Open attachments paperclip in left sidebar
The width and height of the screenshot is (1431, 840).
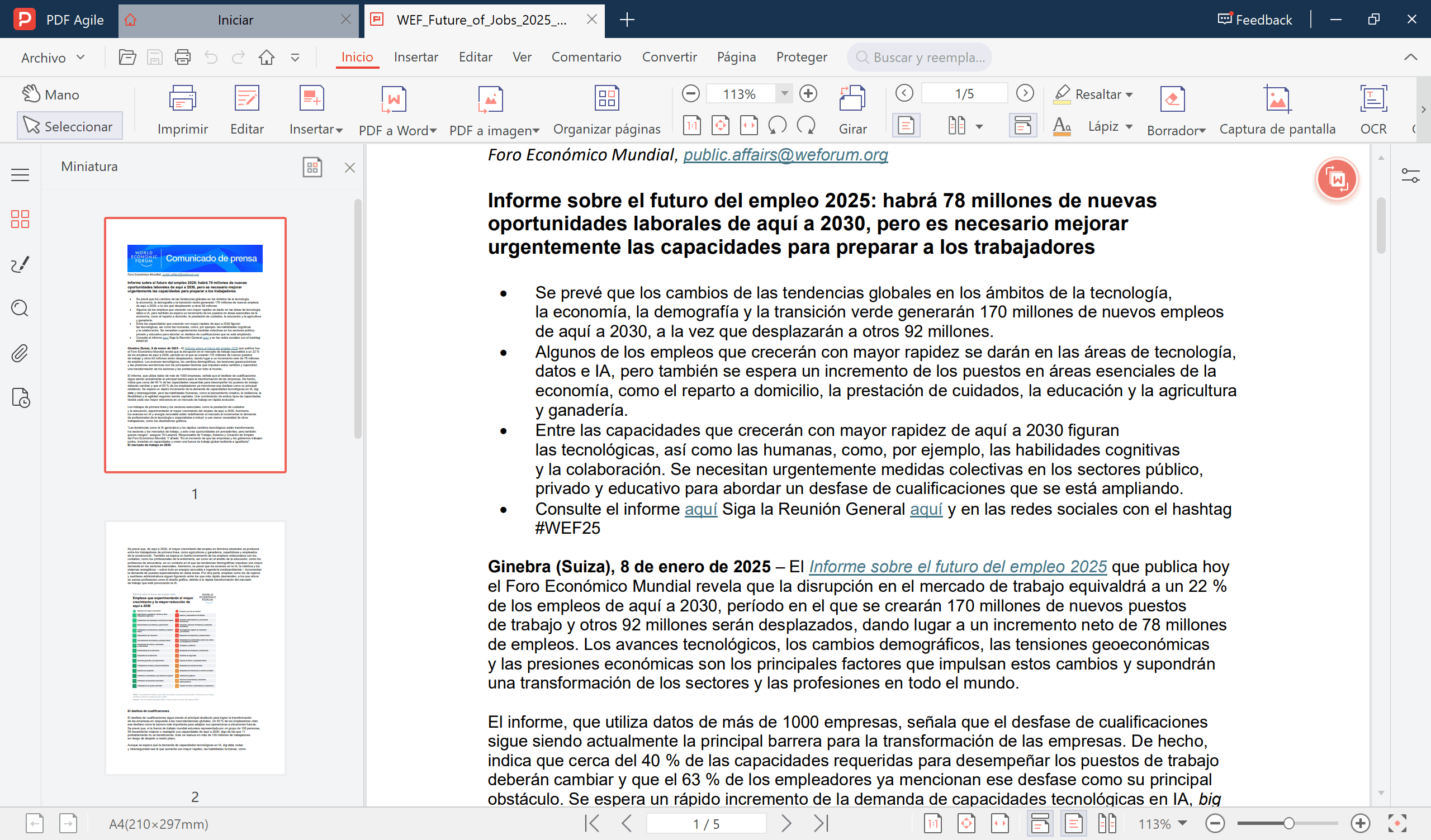20,353
